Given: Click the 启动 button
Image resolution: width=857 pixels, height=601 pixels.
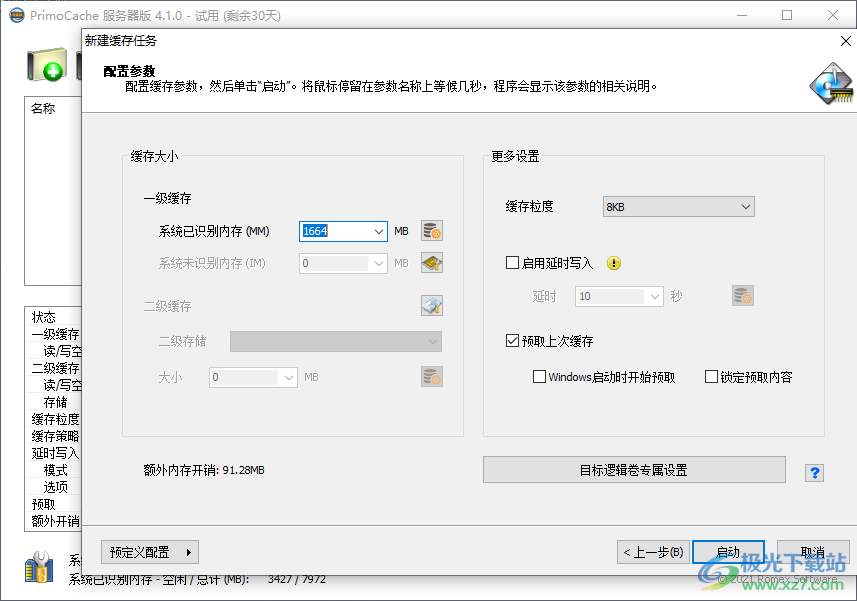Looking at the screenshot, I should click(728, 552).
